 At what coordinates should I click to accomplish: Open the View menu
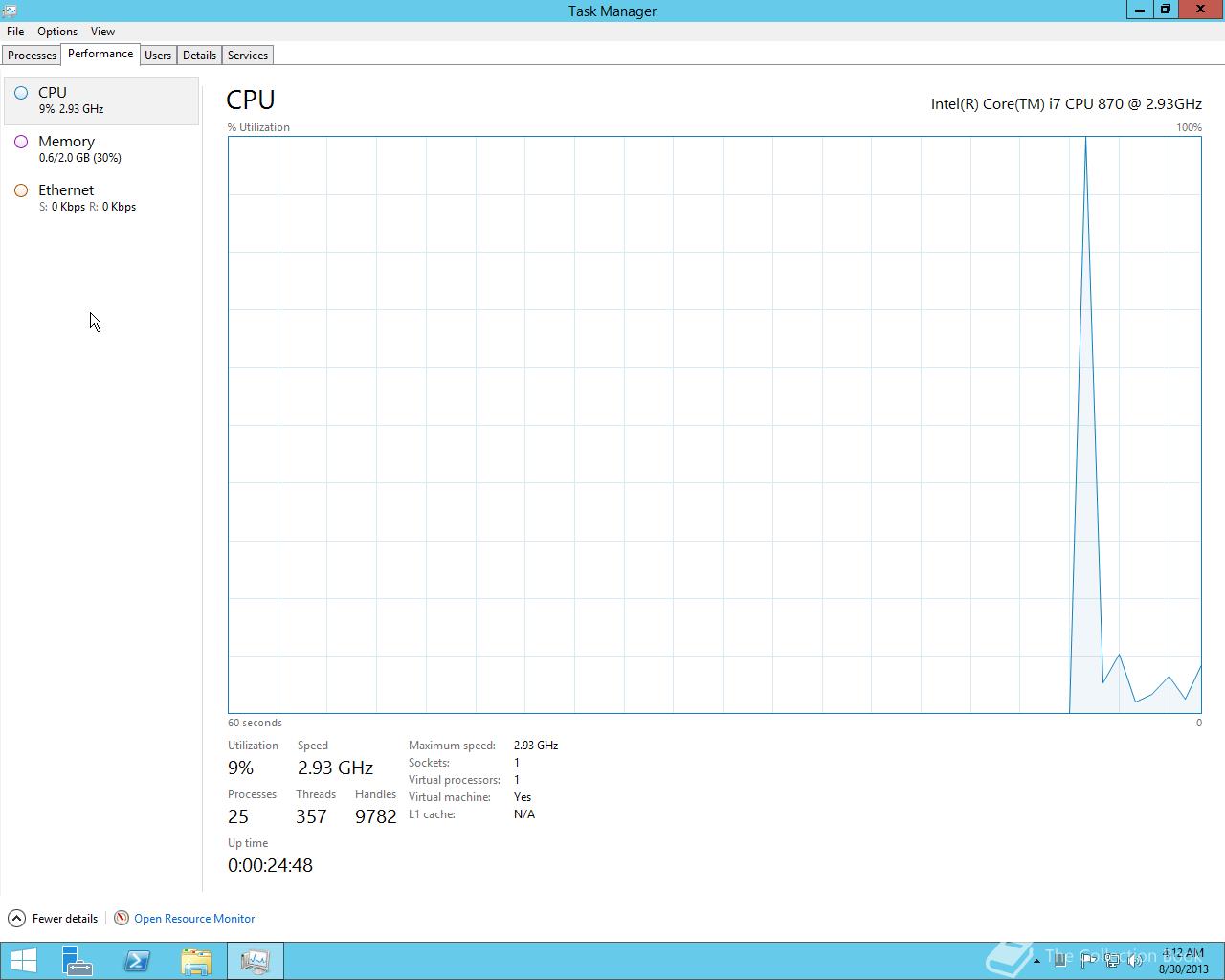click(102, 32)
